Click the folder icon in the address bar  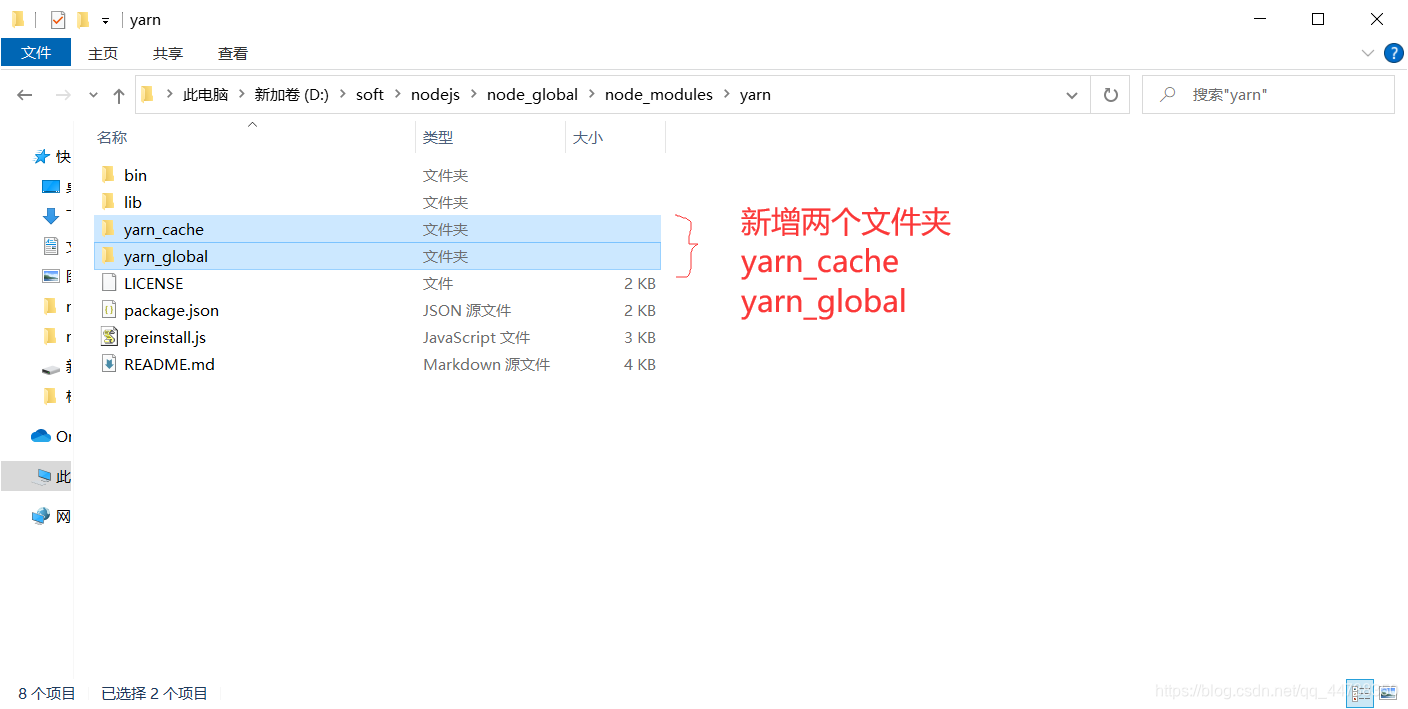tap(146, 93)
